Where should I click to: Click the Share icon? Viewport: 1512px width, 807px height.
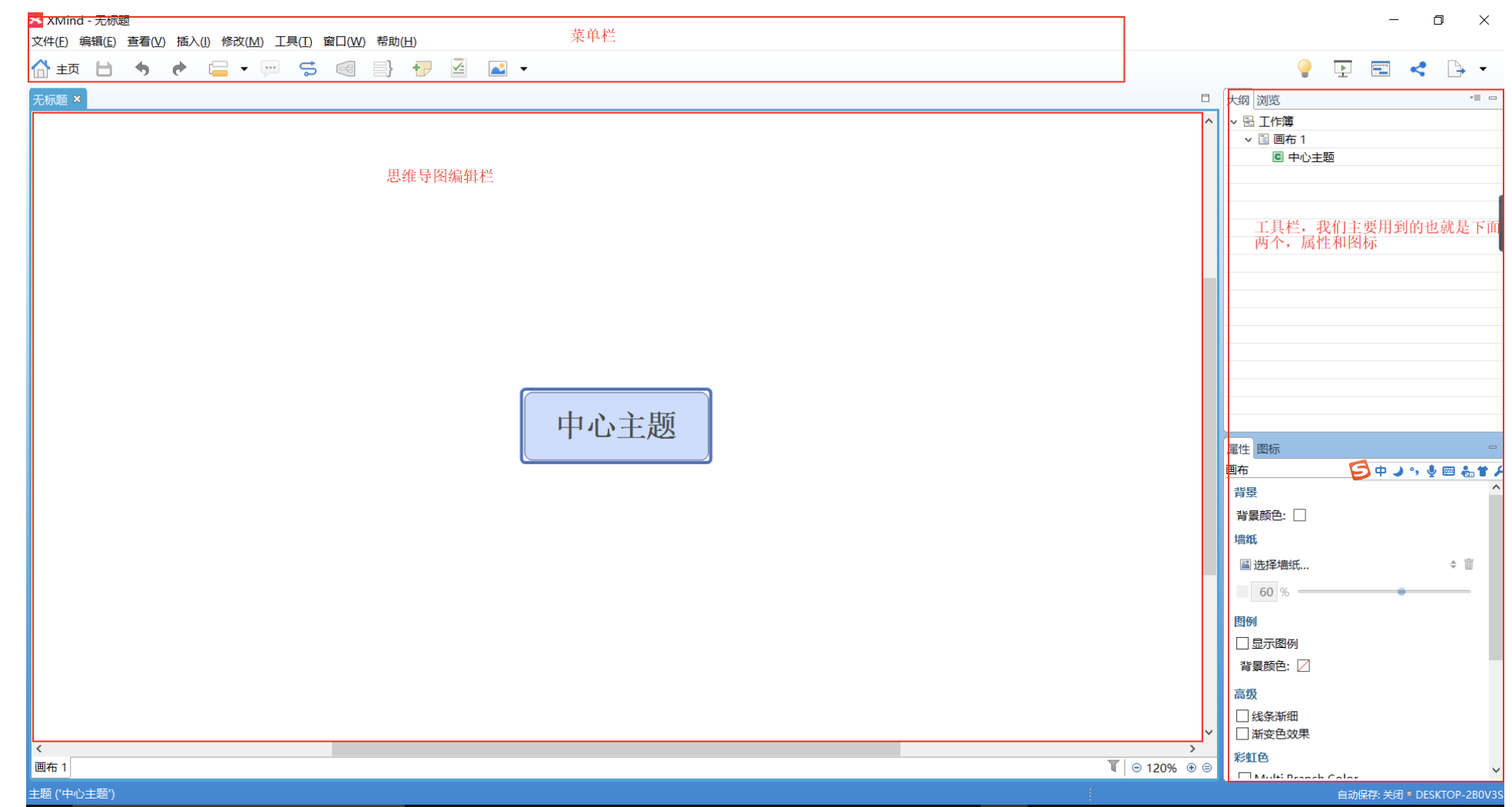click(x=1417, y=68)
